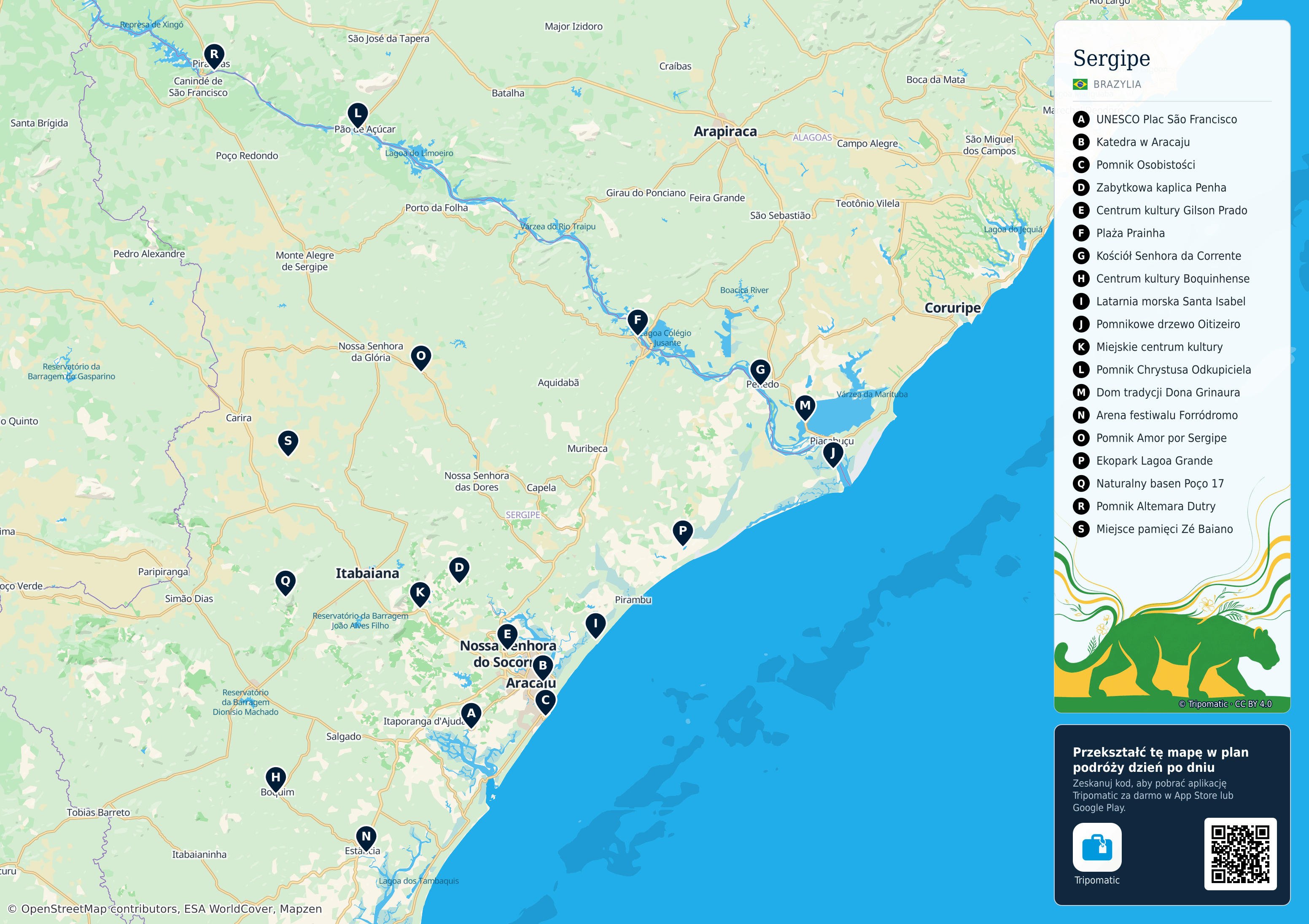Click the Tobias Barreto town label
Image resolution: width=1309 pixels, height=924 pixels.
pyautogui.click(x=98, y=812)
